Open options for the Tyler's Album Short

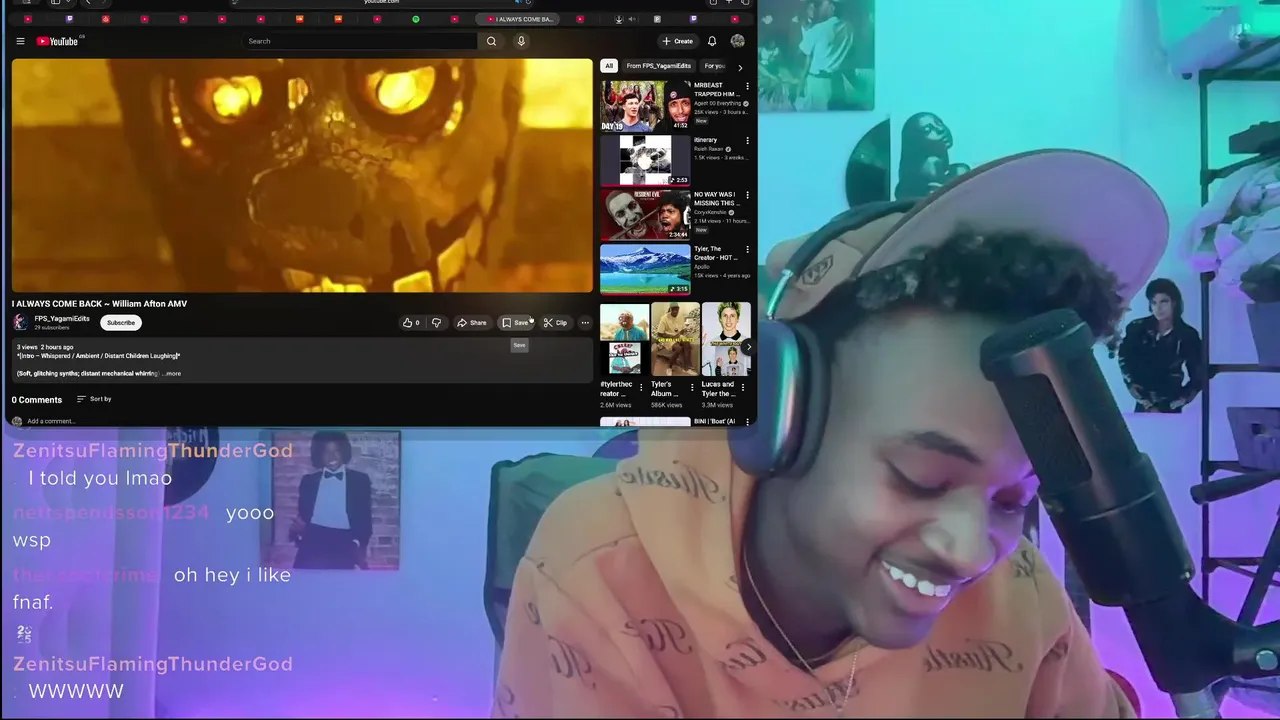(x=692, y=387)
